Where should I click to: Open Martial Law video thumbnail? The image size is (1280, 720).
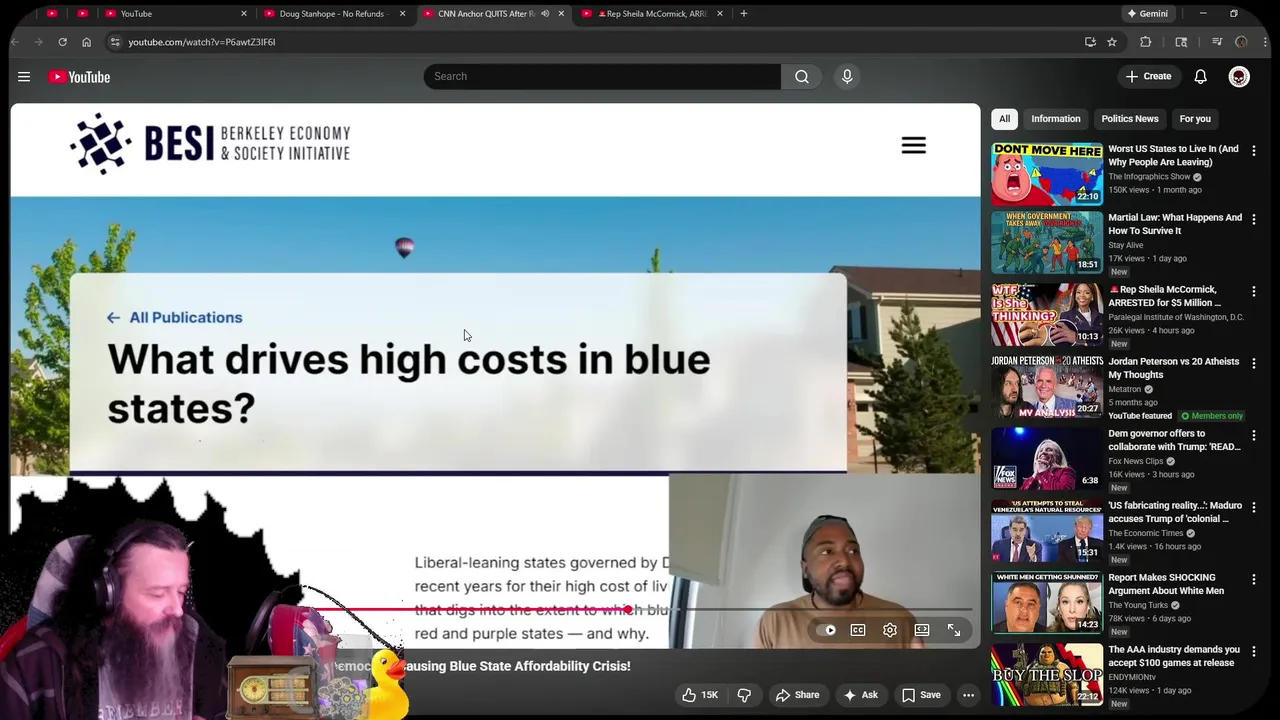[x=1047, y=242]
